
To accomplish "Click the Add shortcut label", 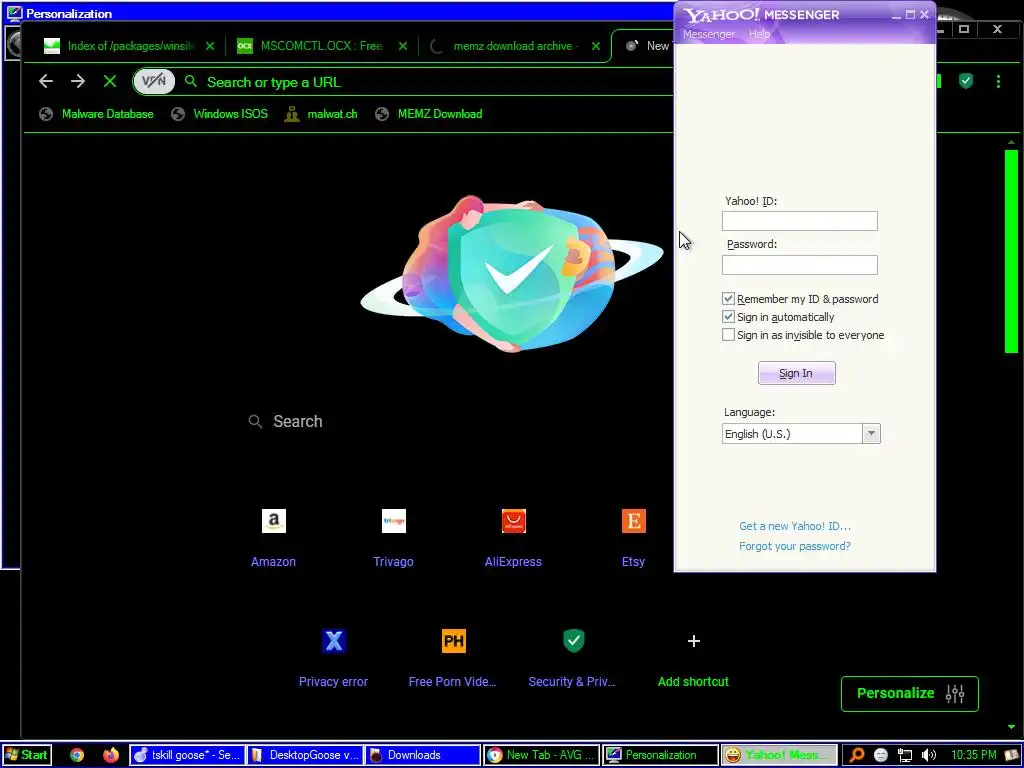I will [693, 682].
